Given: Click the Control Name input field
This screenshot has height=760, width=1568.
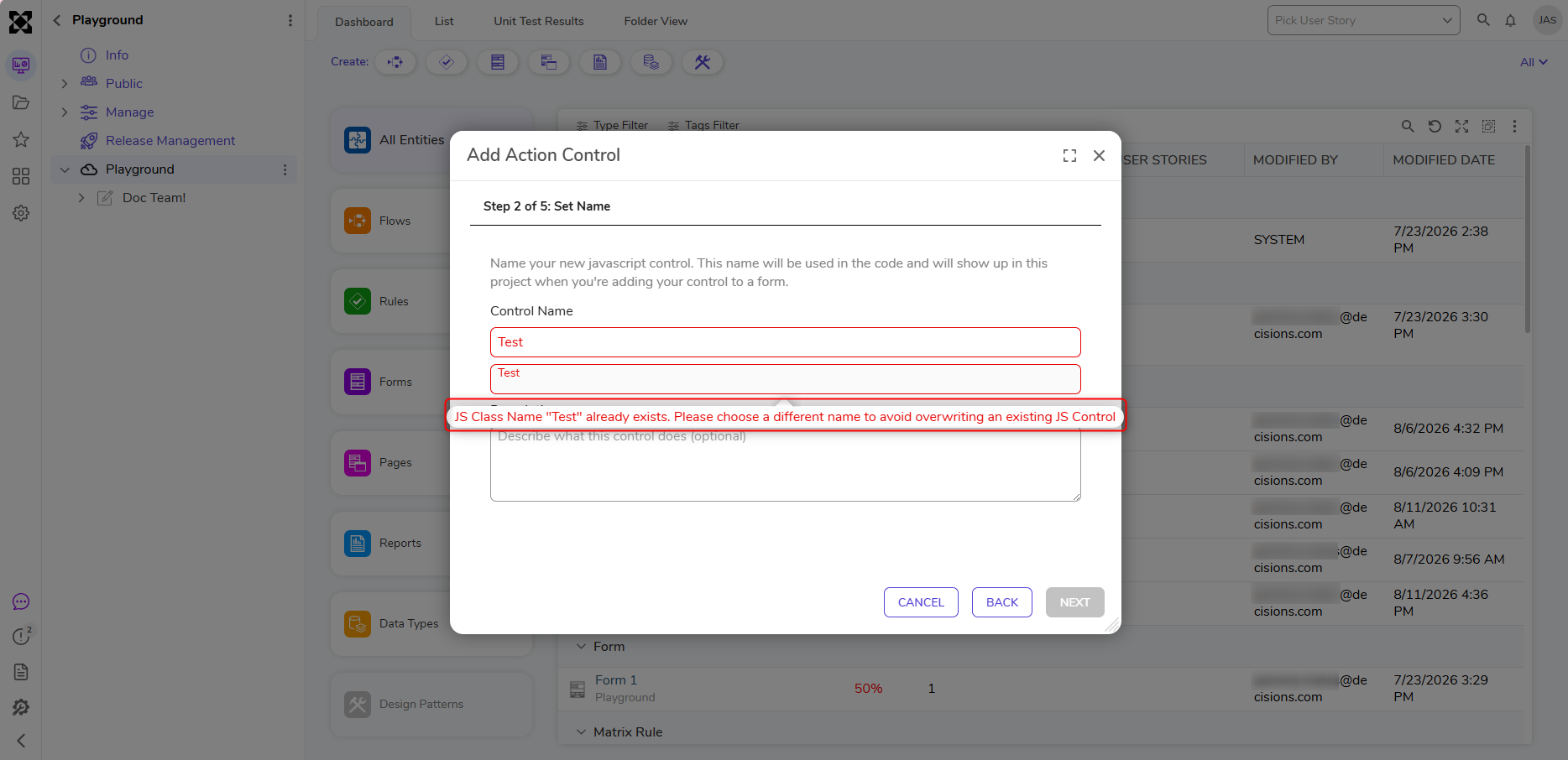Looking at the screenshot, I should coord(785,342).
